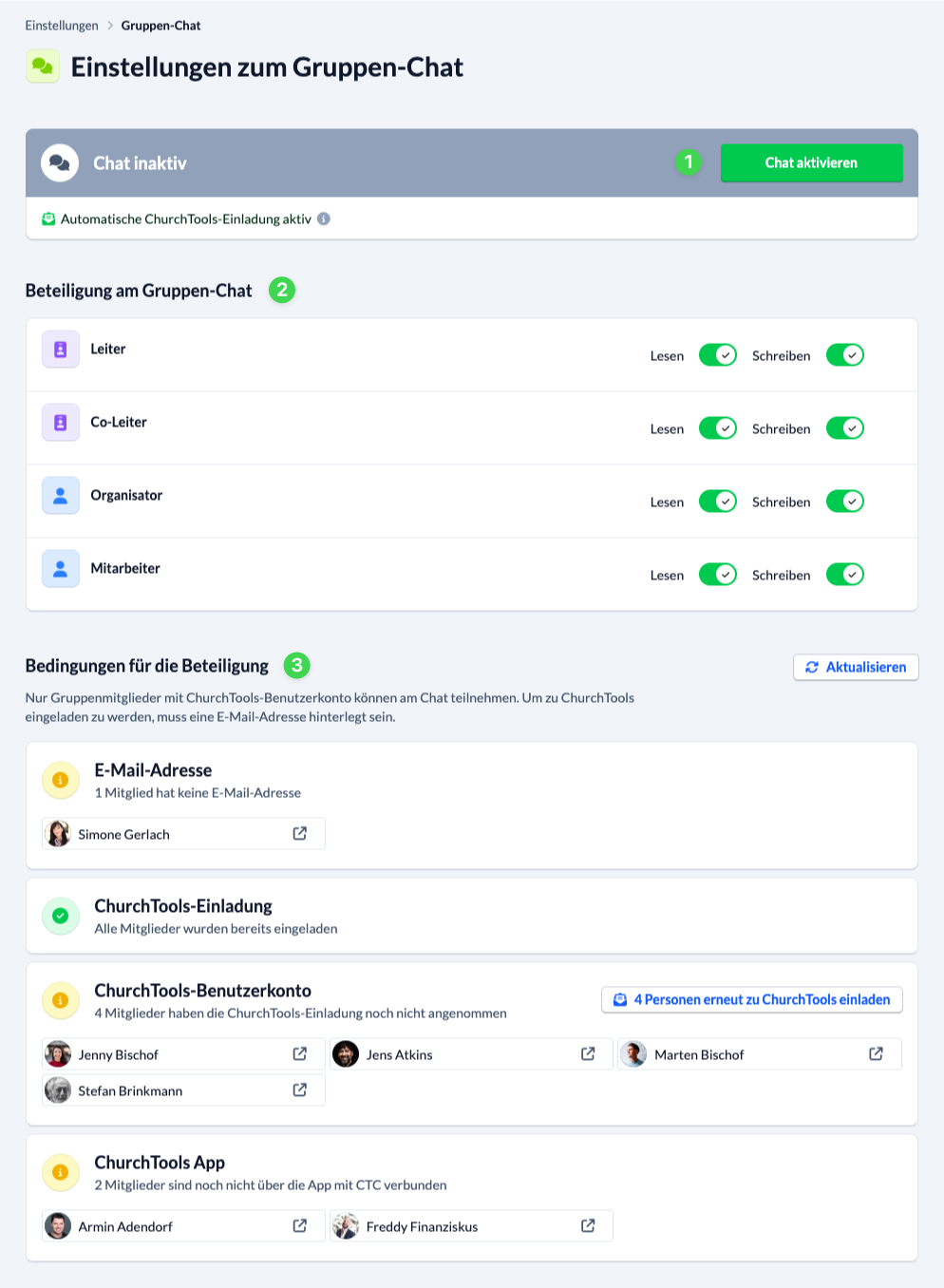The width and height of the screenshot is (944, 1288).
Task: Click the yellow info icon beside E-Mail-Adresse
Action: click(x=61, y=780)
